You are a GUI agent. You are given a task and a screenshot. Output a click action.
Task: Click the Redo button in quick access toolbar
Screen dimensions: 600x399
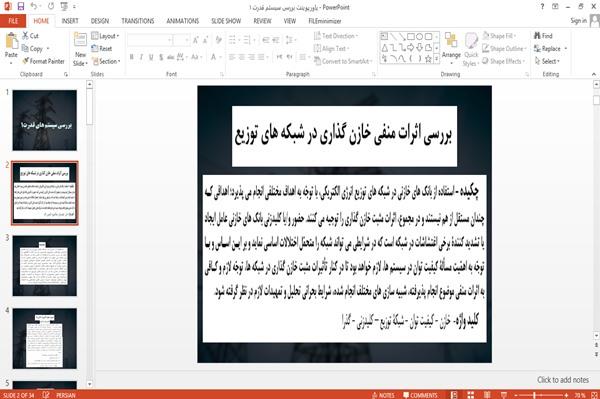51,7
